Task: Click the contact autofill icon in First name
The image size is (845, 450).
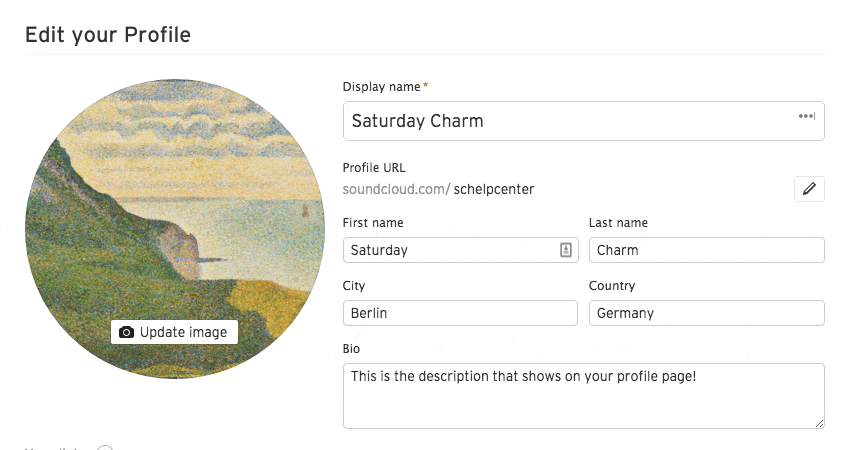Action: click(x=565, y=250)
